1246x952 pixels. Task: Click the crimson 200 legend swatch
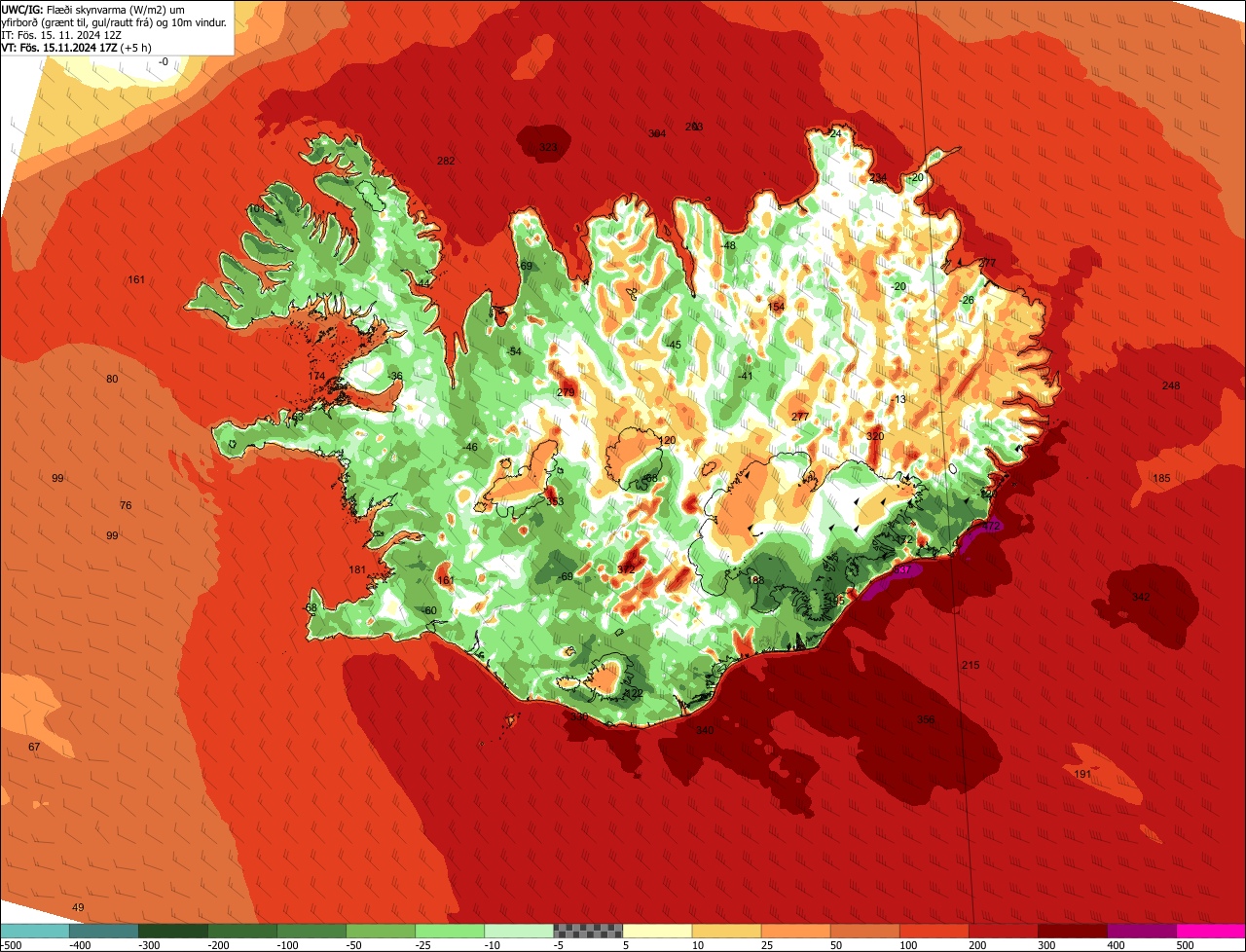point(1002,930)
